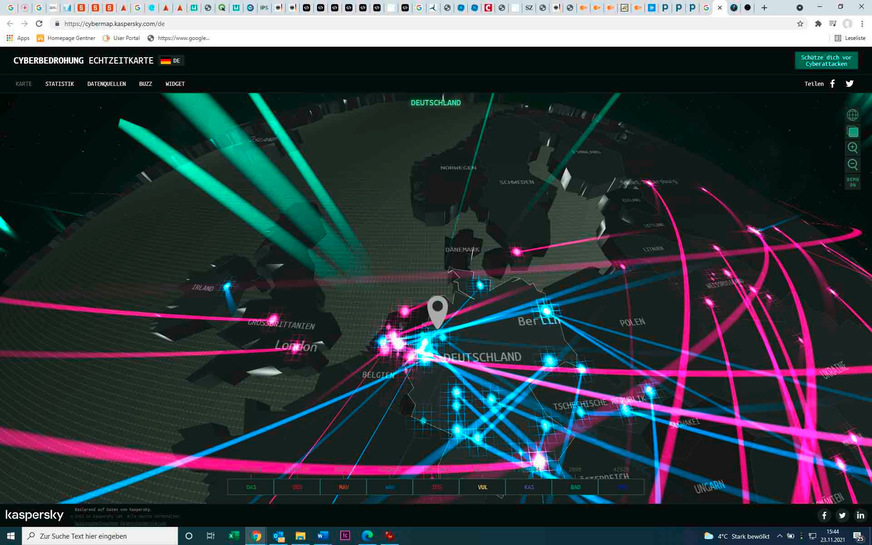
Task: Open Kaspersky Facebook page in footer
Action: click(824, 516)
